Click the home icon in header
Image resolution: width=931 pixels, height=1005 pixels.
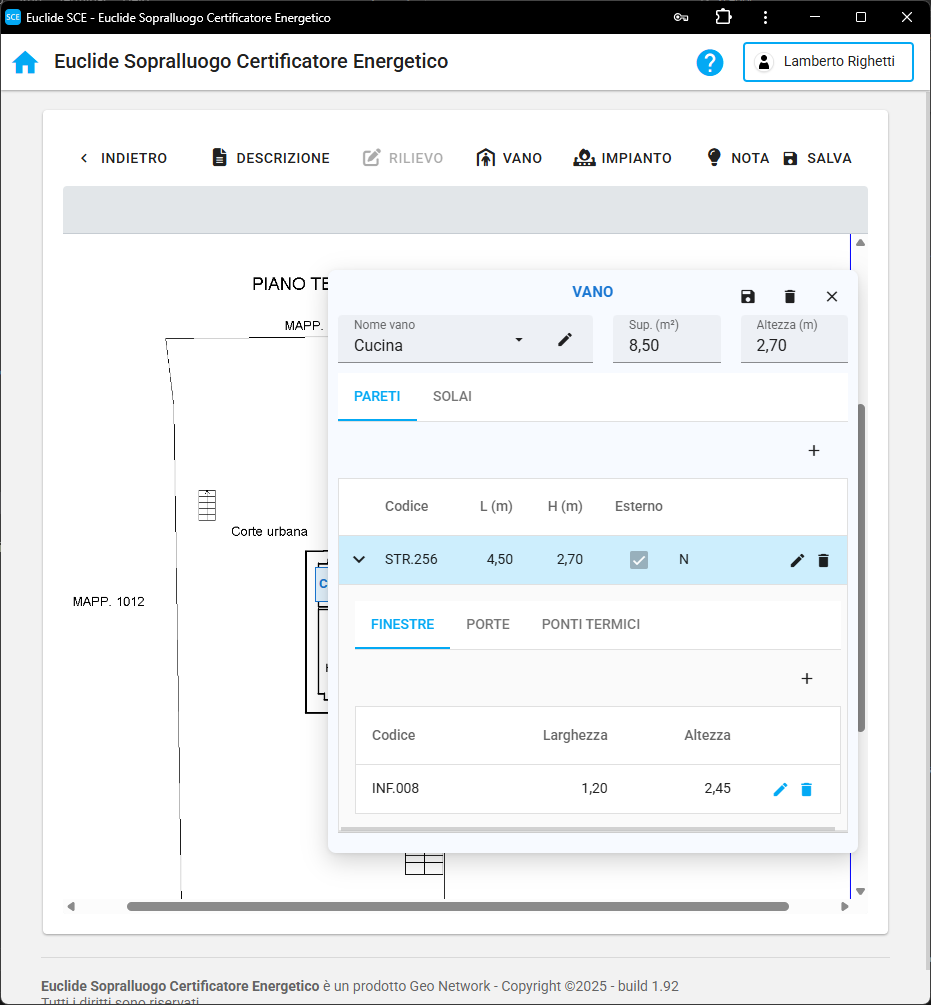[25, 62]
